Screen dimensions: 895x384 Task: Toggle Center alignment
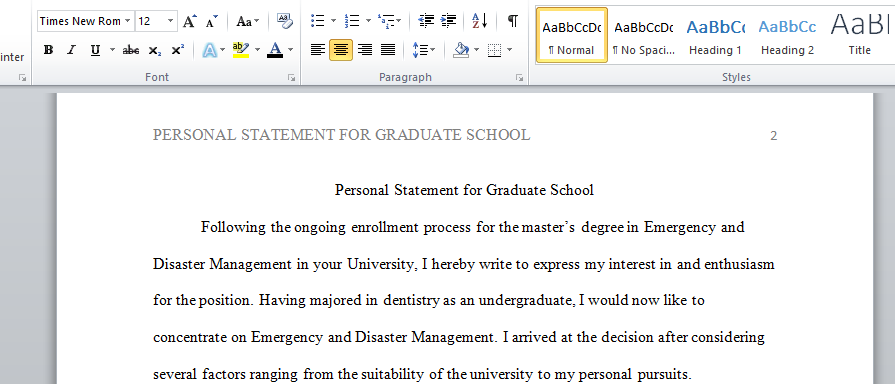click(x=341, y=50)
